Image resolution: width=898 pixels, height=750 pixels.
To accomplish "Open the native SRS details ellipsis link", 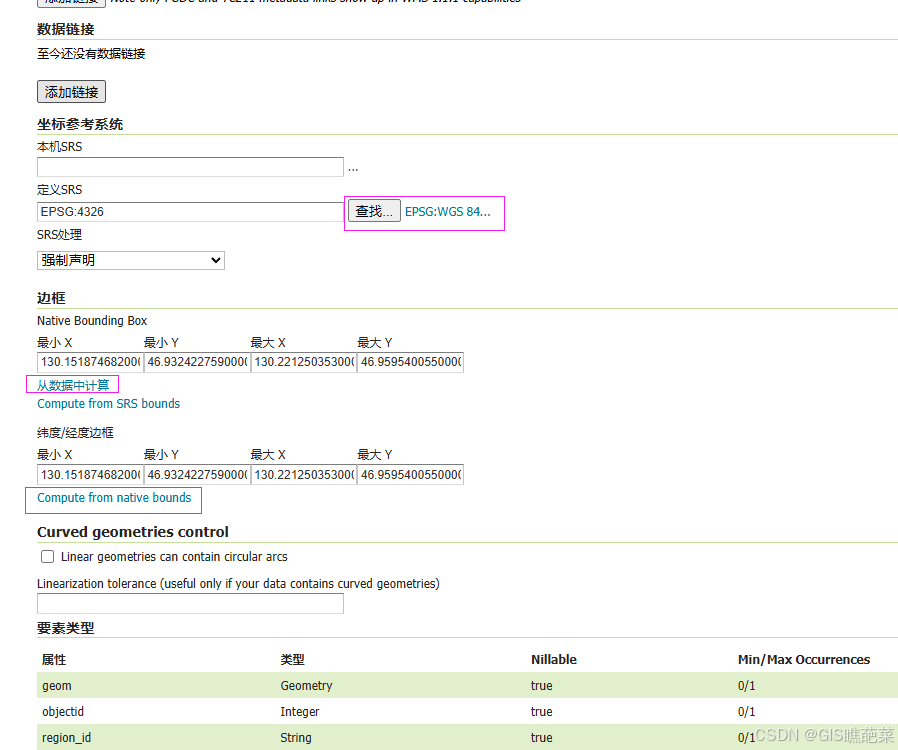I will pyautogui.click(x=353, y=168).
